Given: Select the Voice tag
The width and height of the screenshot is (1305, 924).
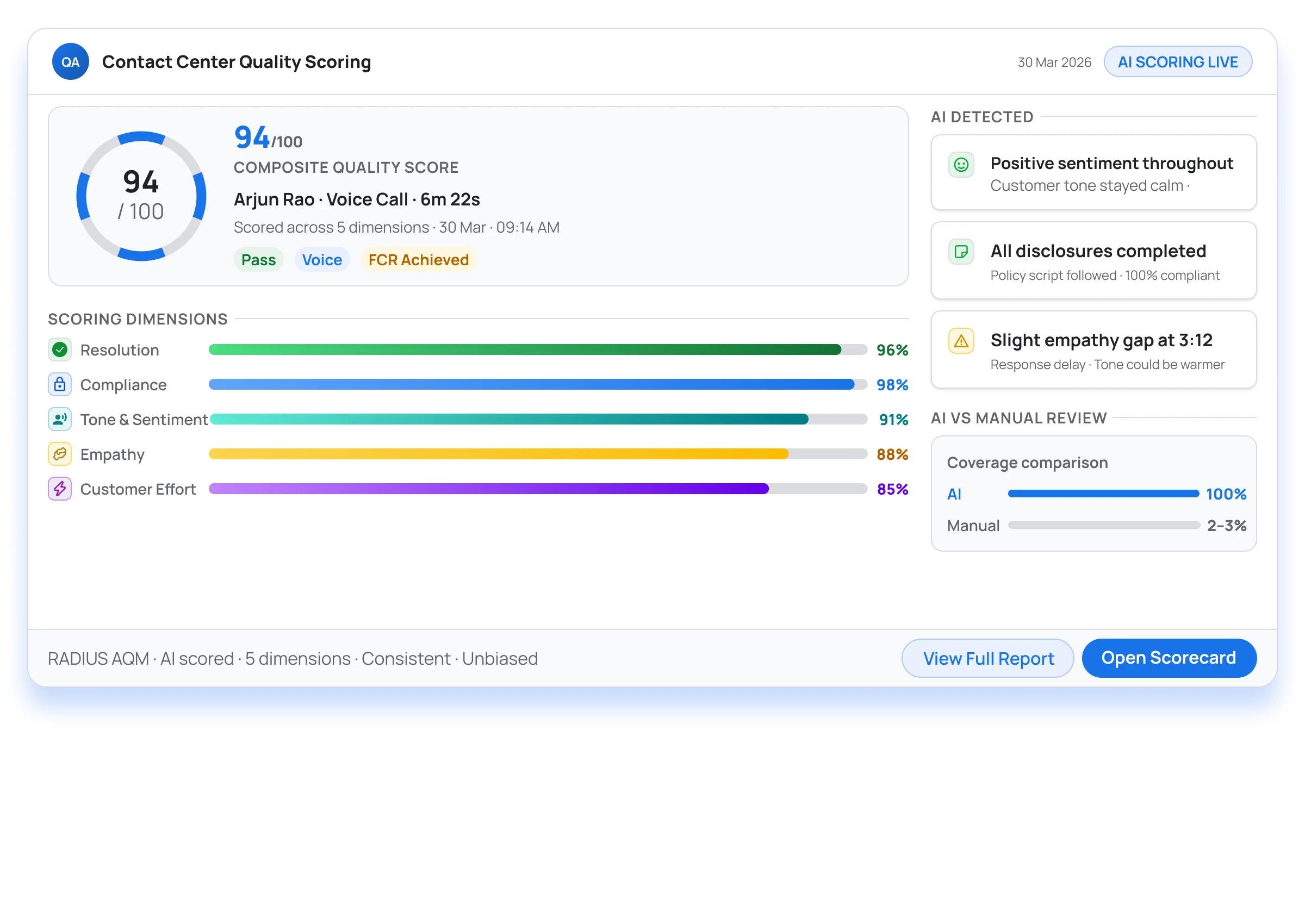Looking at the screenshot, I should tap(321, 259).
